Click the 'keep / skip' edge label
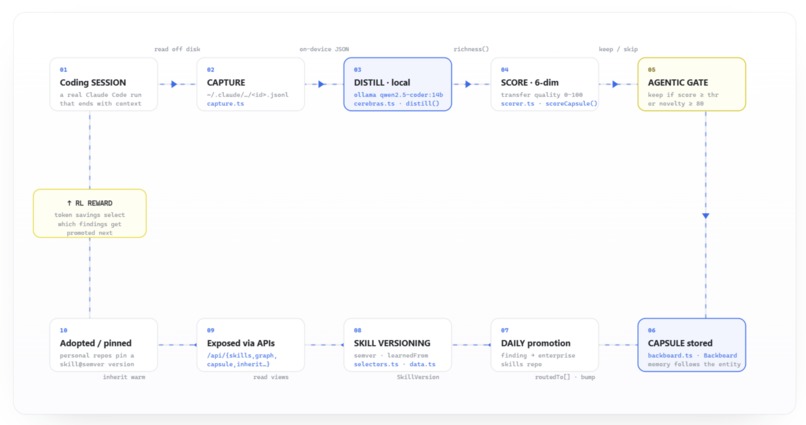 coord(618,49)
